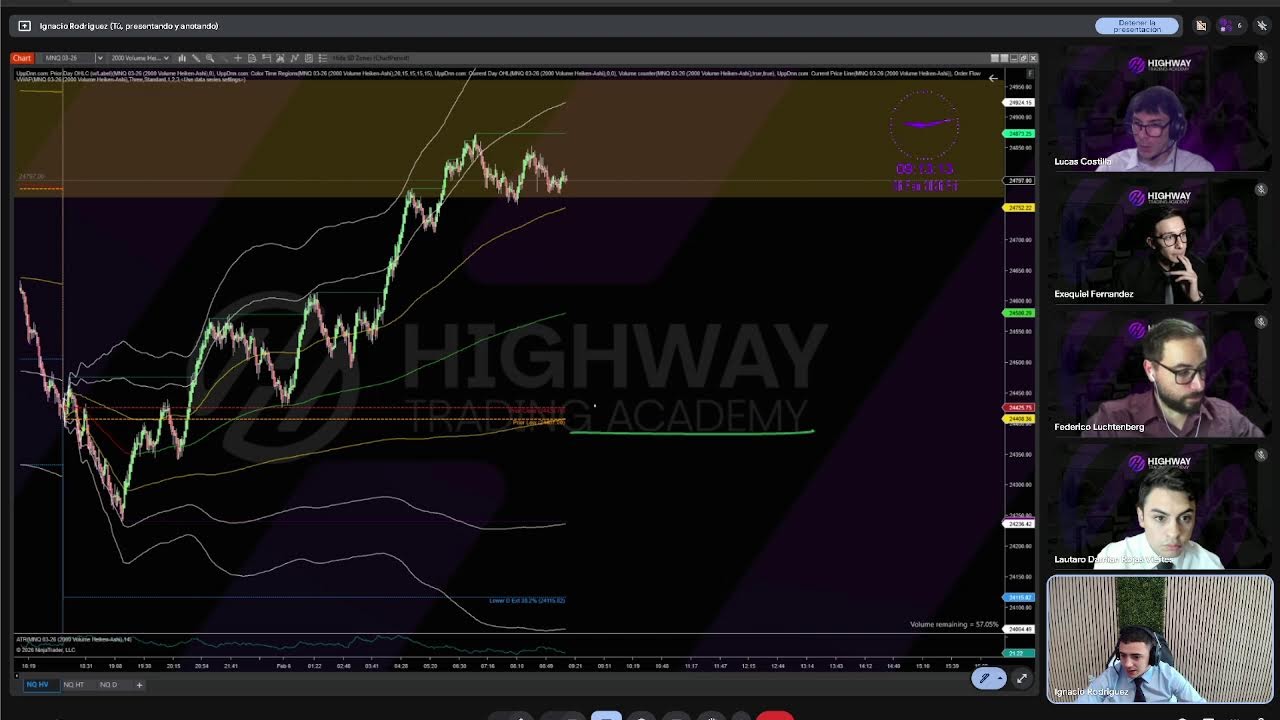Switch to the NQ HT tab
This screenshot has width=1280, height=720.
click(x=73, y=685)
